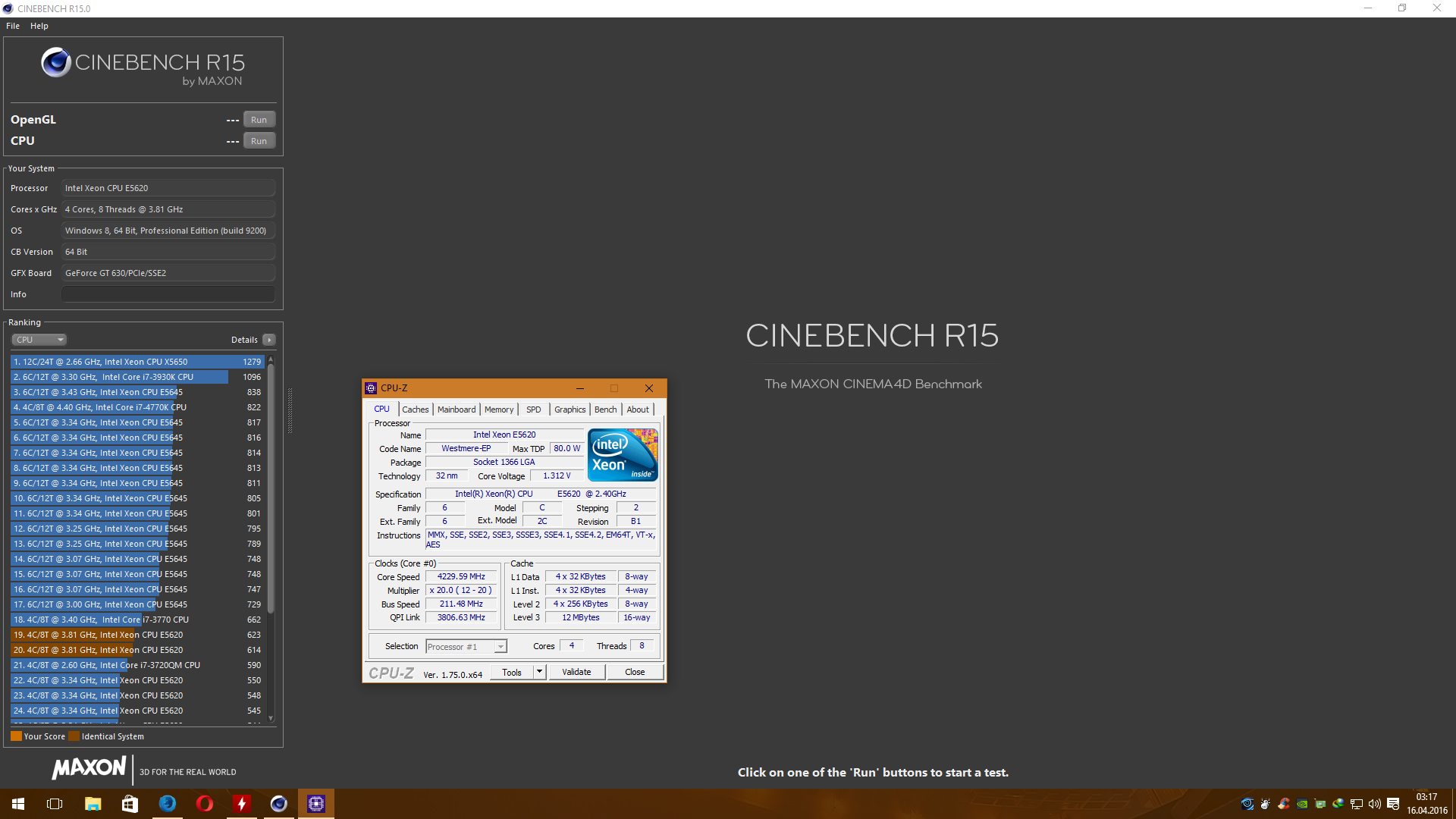Select ranking entry 1 Xeon X5650
Image resolution: width=1456 pixels, height=819 pixels.
pyautogui.click(x=137, y=362)
